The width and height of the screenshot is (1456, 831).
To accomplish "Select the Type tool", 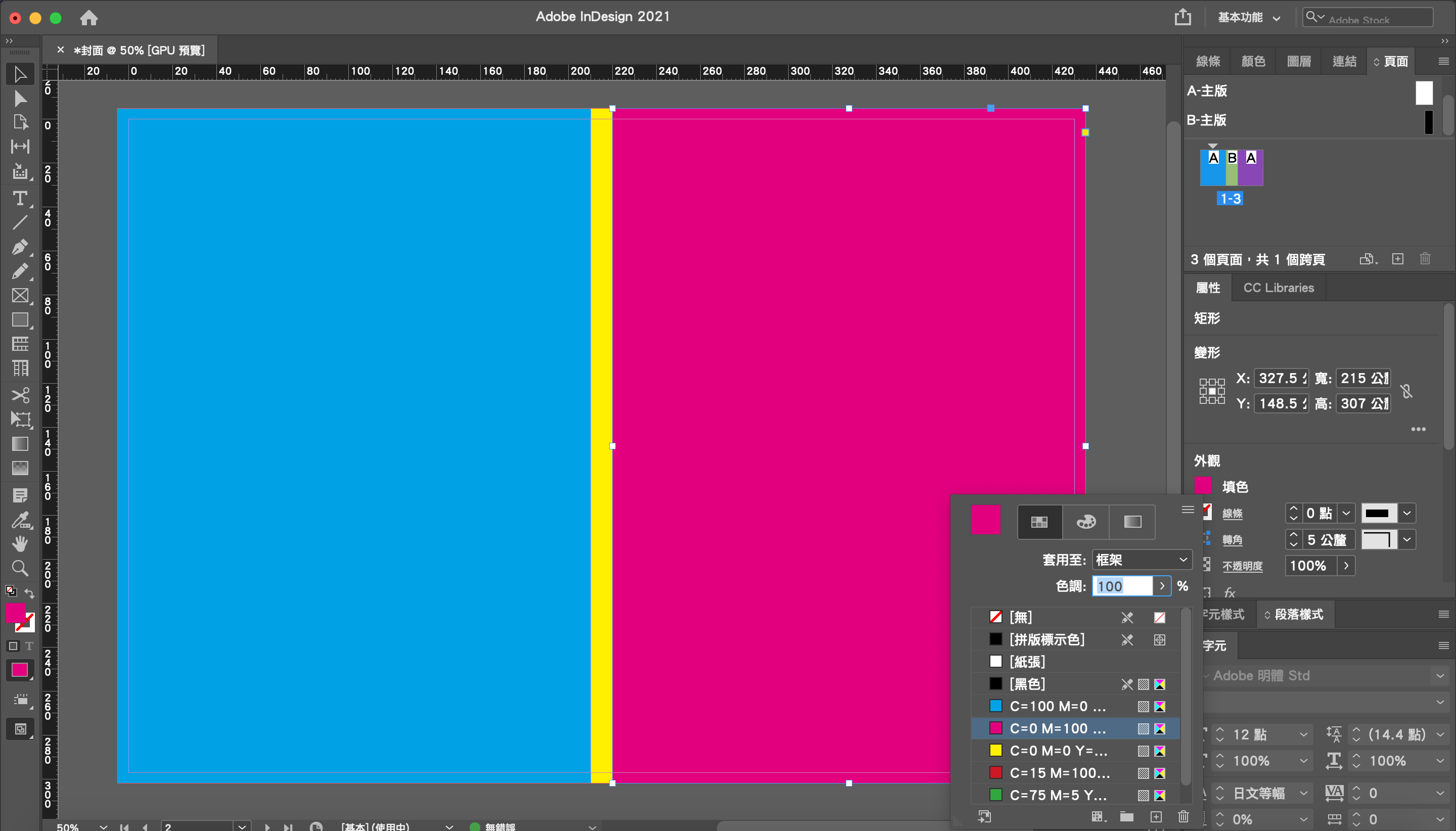I will click(x=20, y=198).
